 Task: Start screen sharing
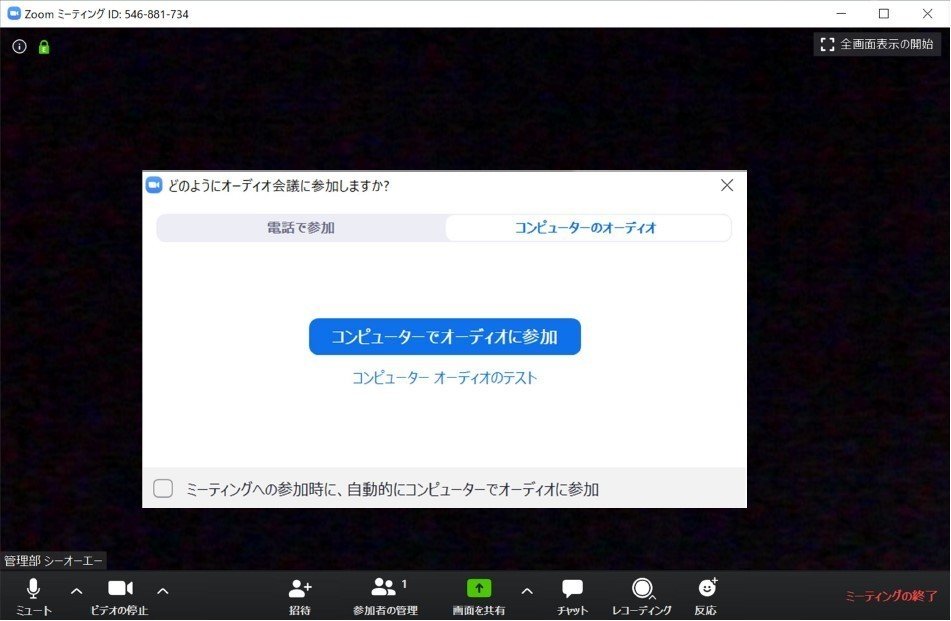[x=479, y=594]
